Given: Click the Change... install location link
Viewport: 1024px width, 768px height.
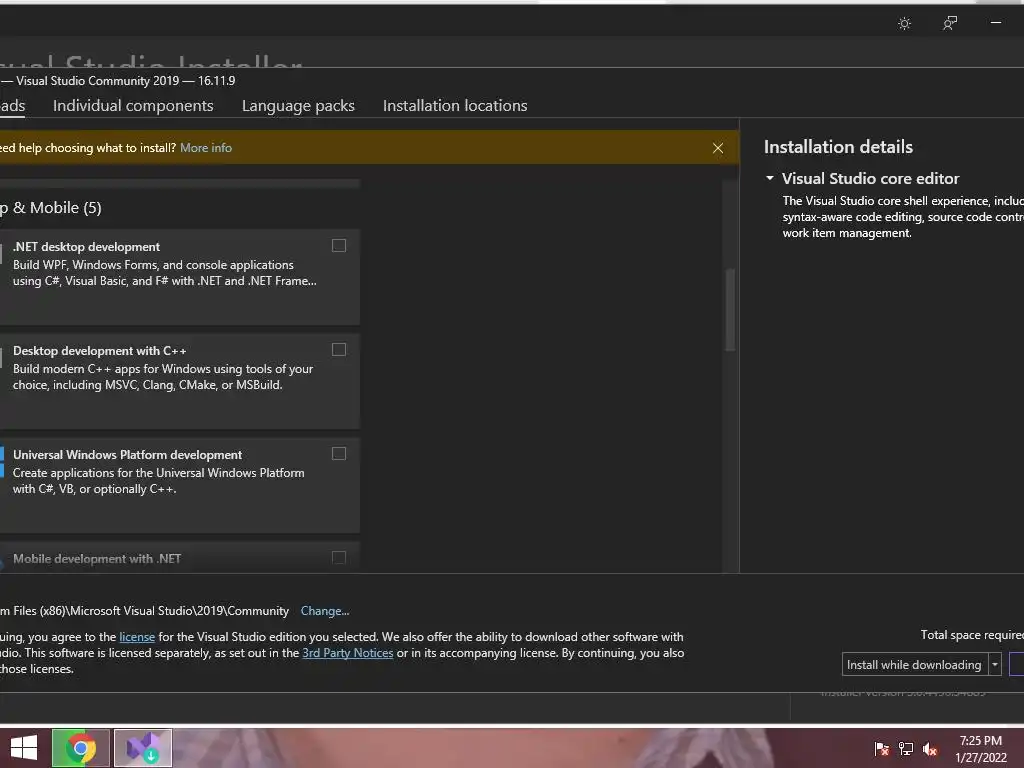Looking at the screenshot, I should [x=325, y=611].
